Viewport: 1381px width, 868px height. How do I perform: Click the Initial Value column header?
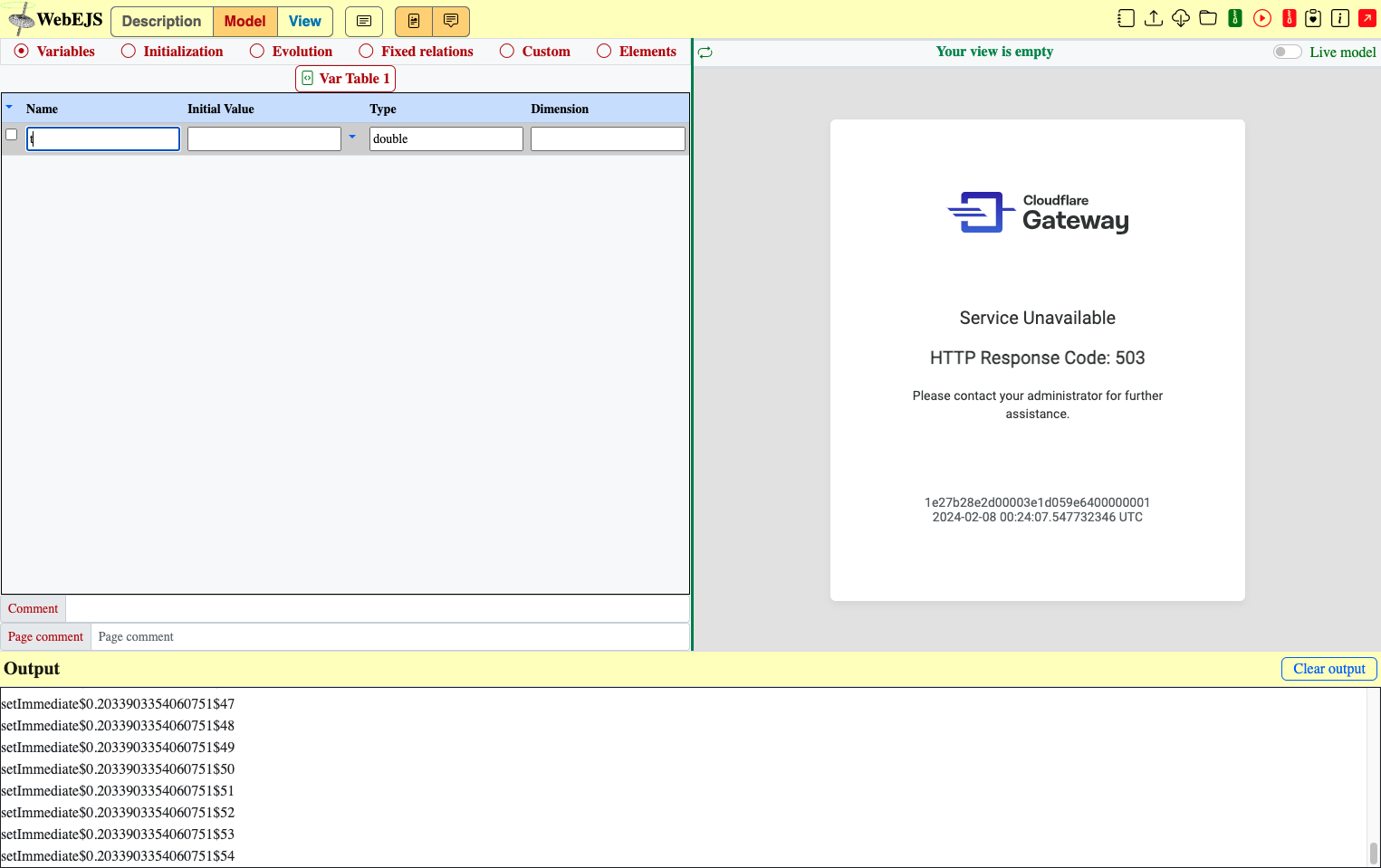221,109
